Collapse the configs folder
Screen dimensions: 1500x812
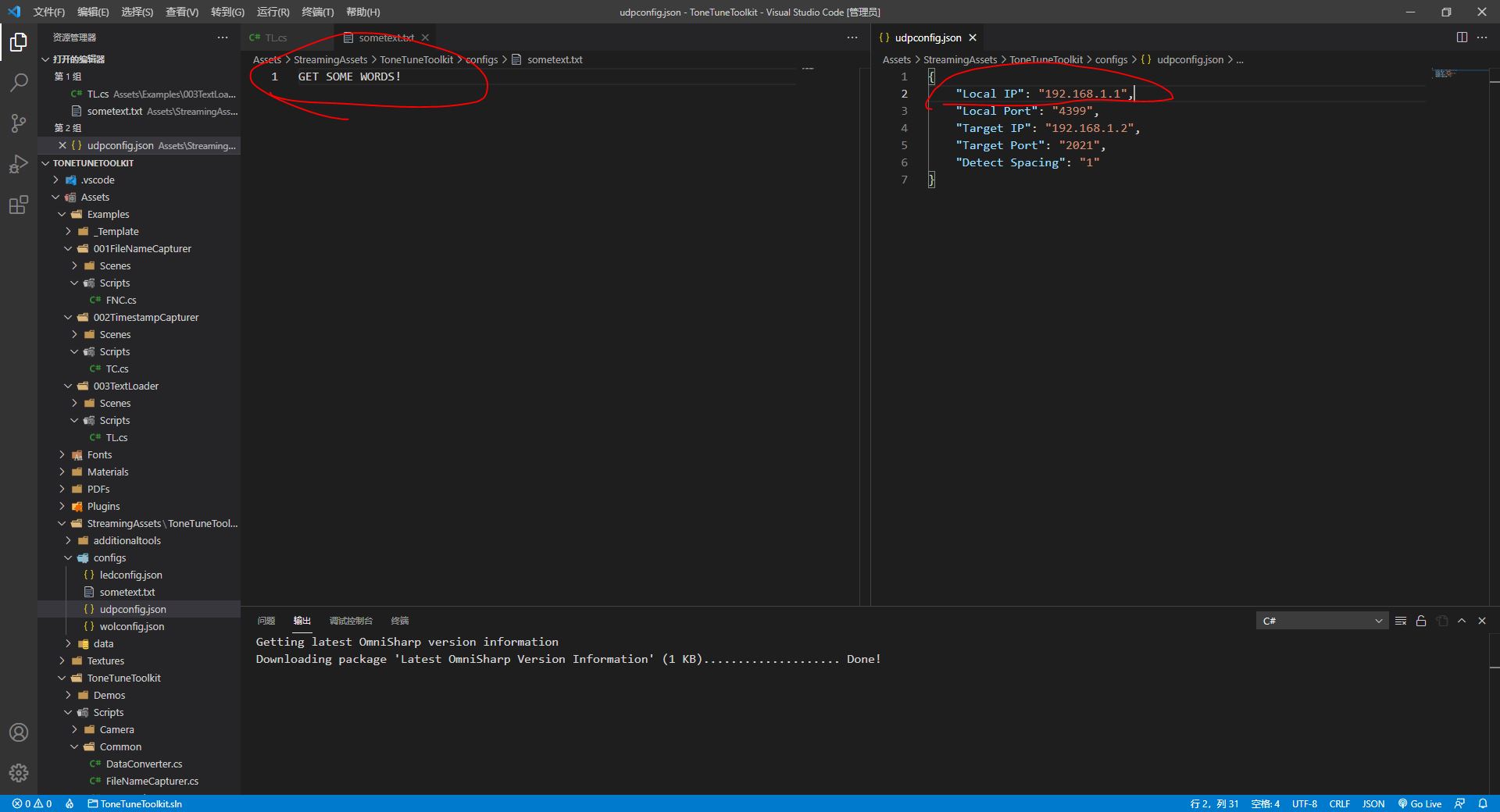[139, 557]
